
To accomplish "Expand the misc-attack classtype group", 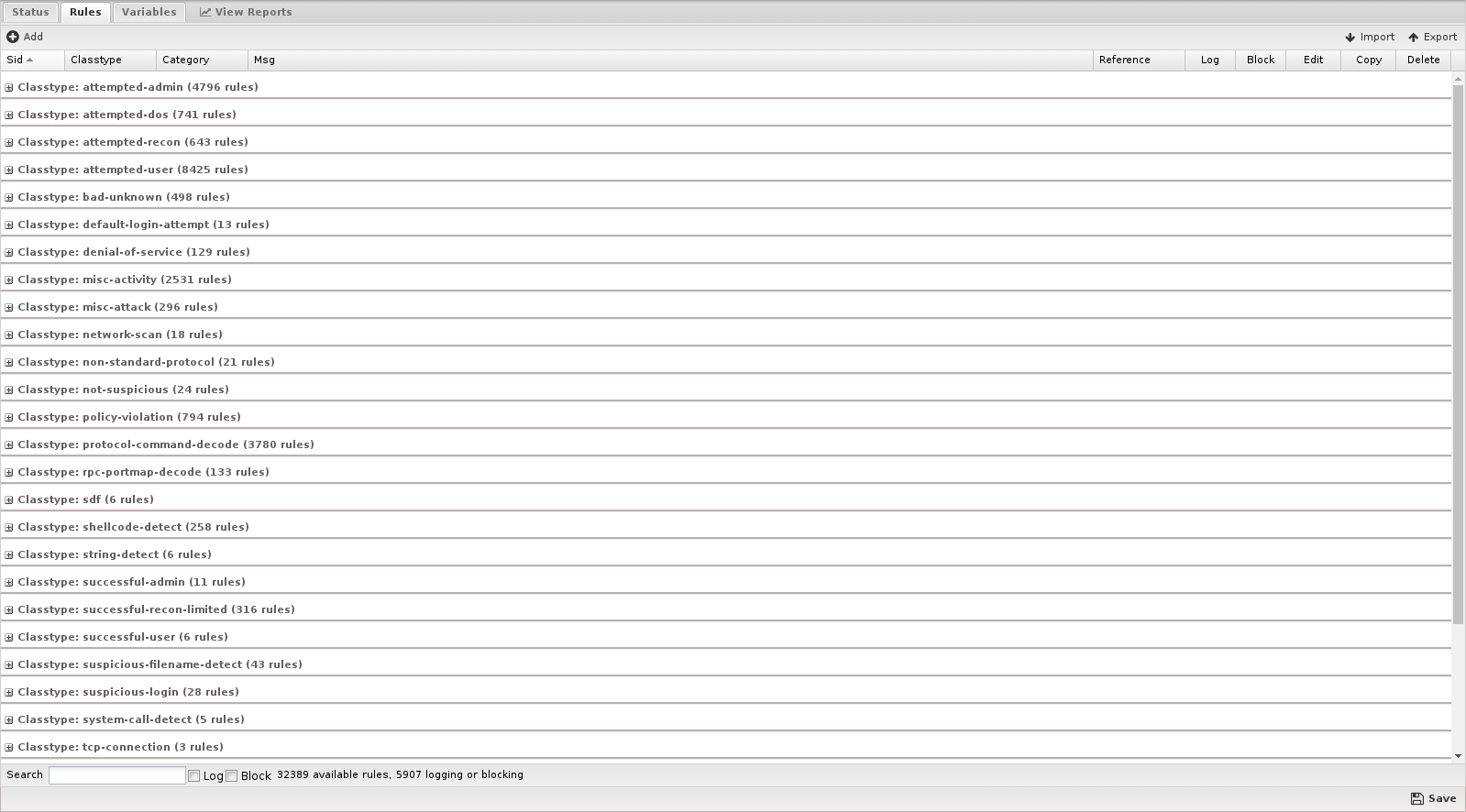I will point(9,308).
